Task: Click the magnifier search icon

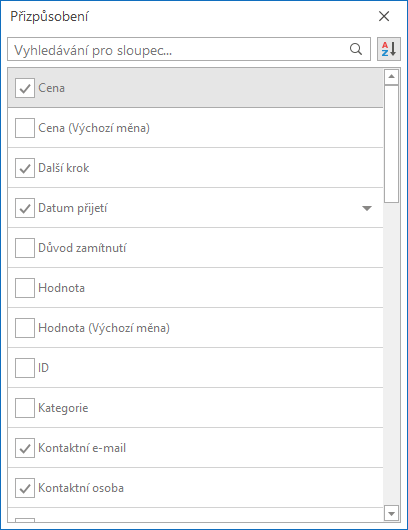Action: (x=356, y=49)
